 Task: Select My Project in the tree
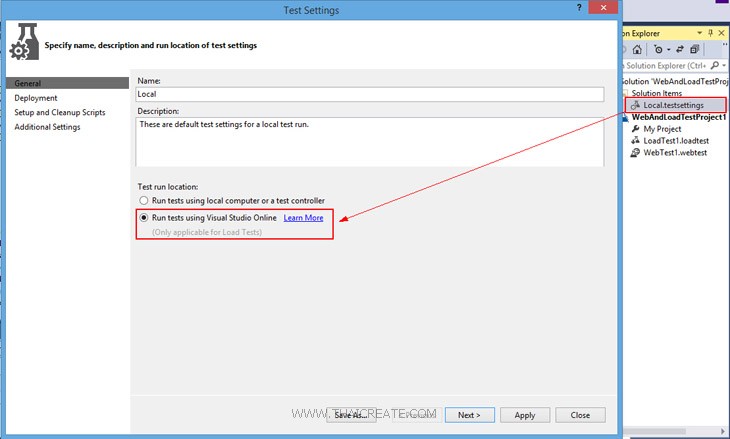(662, 129)
